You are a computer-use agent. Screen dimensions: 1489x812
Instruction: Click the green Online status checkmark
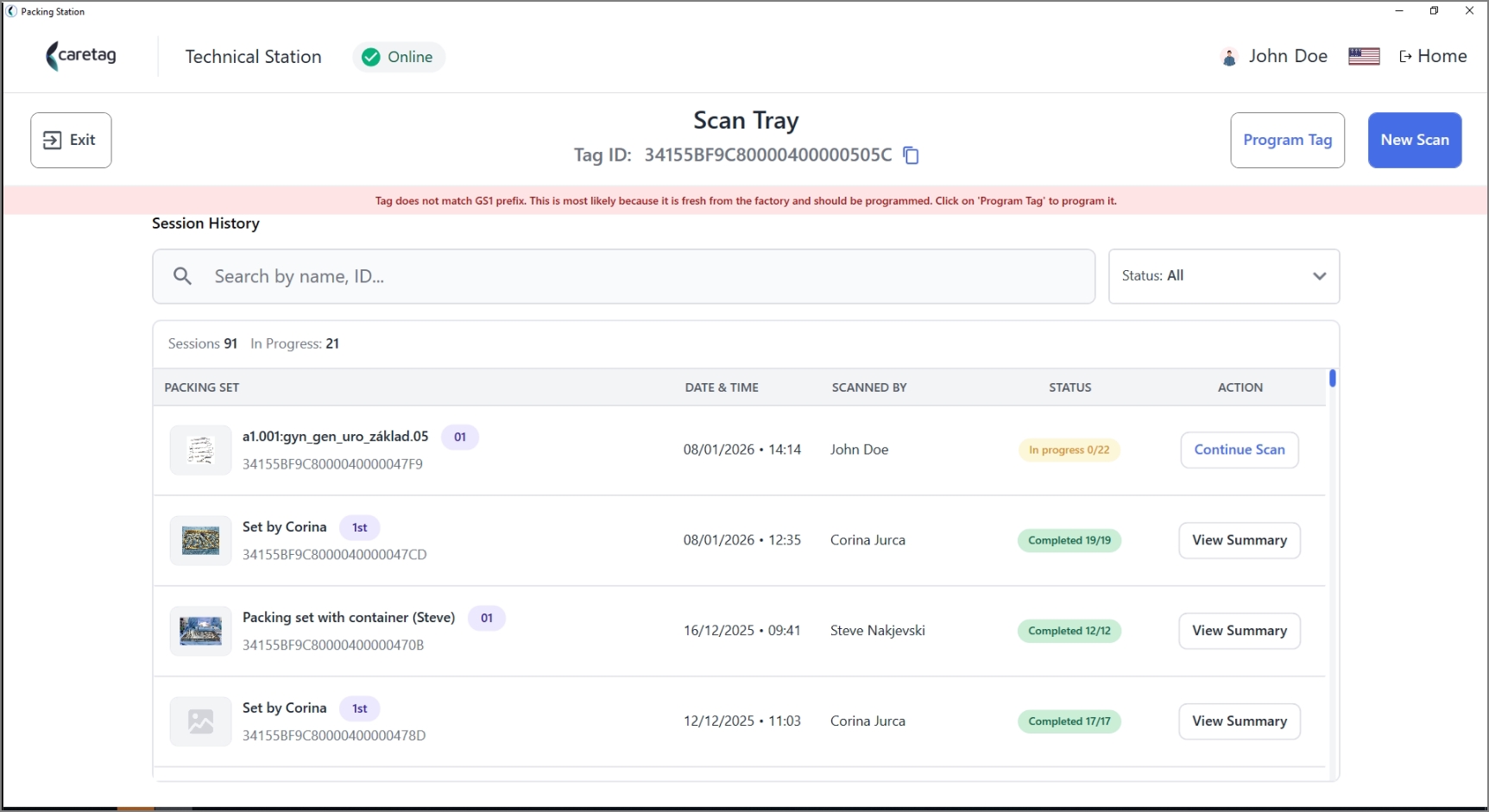tap(371, 57)
